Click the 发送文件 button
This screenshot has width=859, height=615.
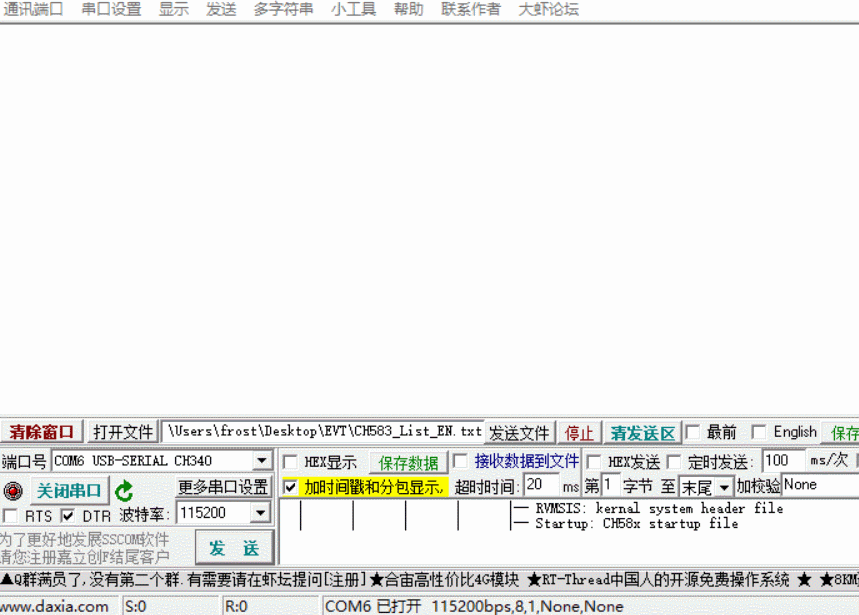(519, 433)
